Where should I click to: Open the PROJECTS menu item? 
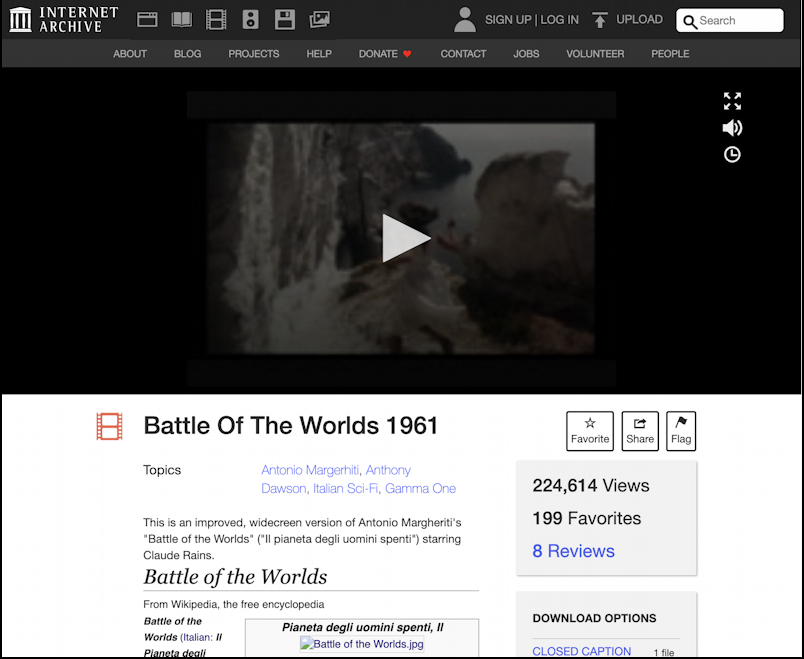click(x=254, y=54)
